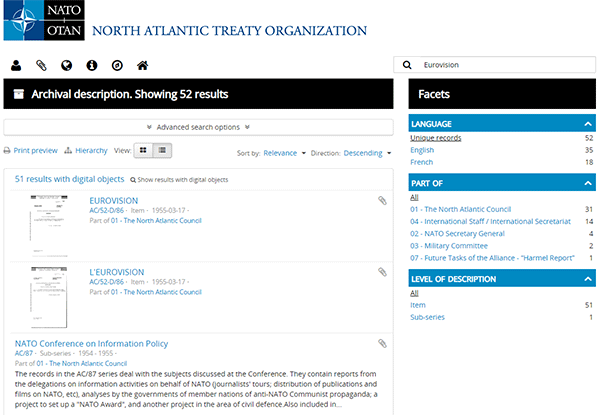
Task: Open the quick links info icon
Action: click(92, 65)
